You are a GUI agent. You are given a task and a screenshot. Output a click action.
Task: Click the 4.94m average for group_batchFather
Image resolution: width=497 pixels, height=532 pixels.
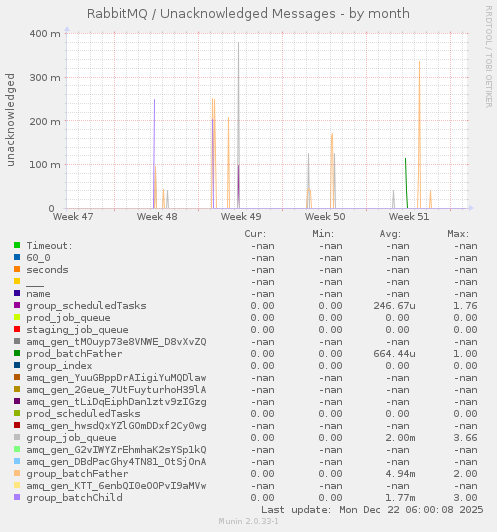pos(400,474)
